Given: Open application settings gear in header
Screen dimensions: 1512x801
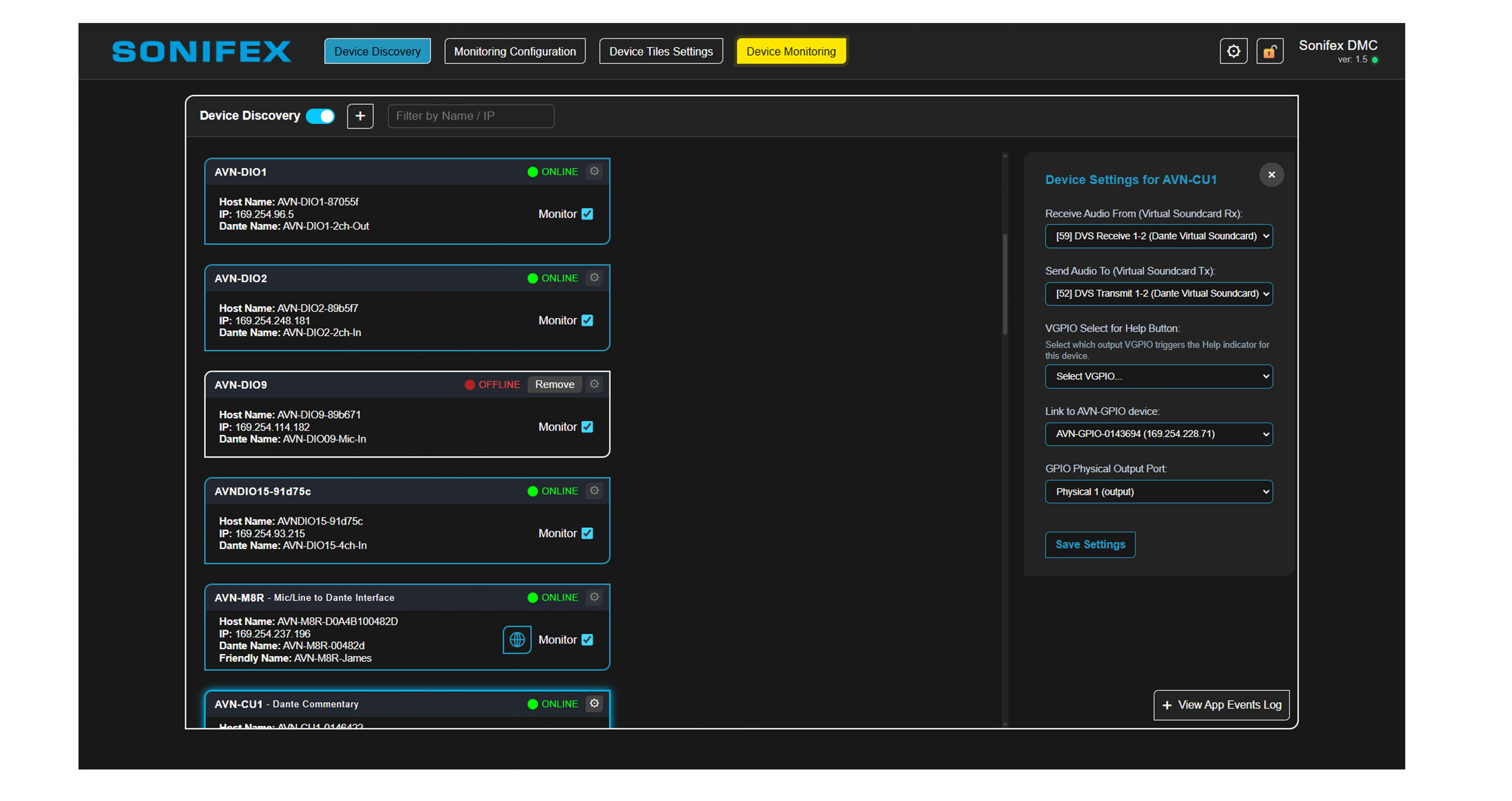Looking at the screenshot, I should point(1233,51).
